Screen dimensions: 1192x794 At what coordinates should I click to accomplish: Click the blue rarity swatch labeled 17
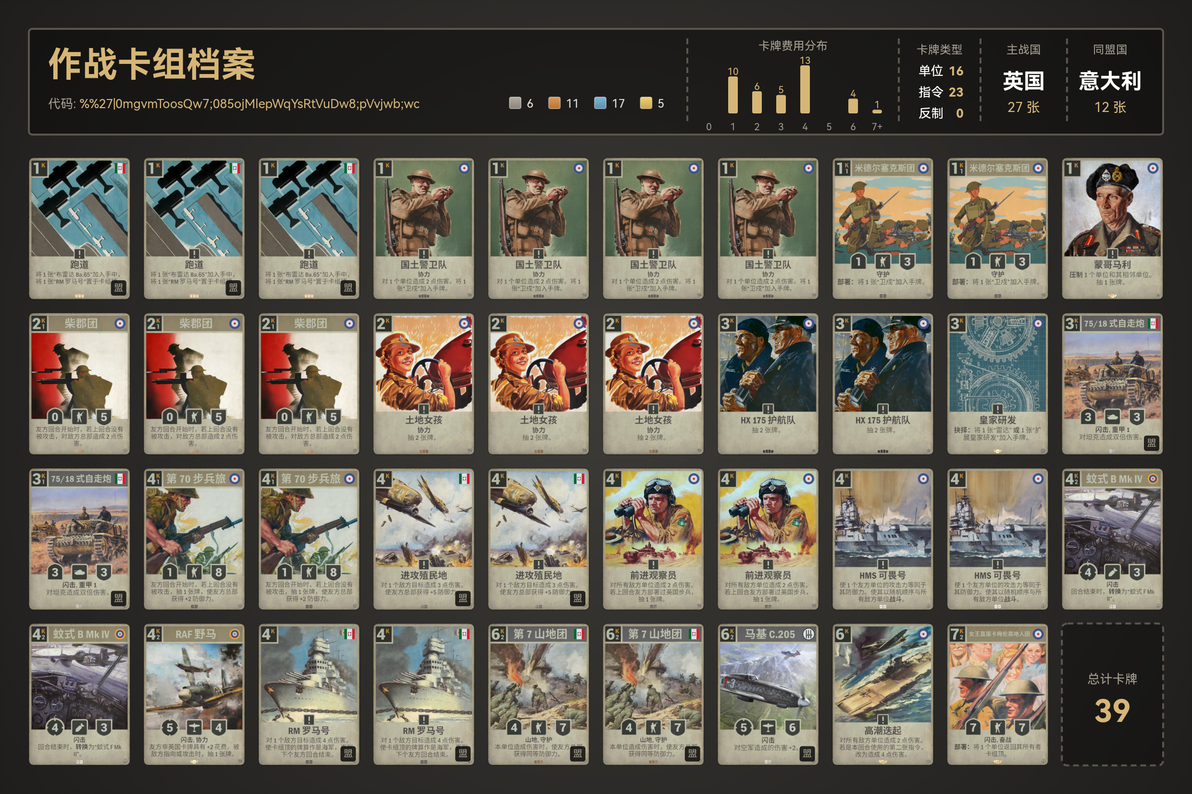(x=600, y=103)
